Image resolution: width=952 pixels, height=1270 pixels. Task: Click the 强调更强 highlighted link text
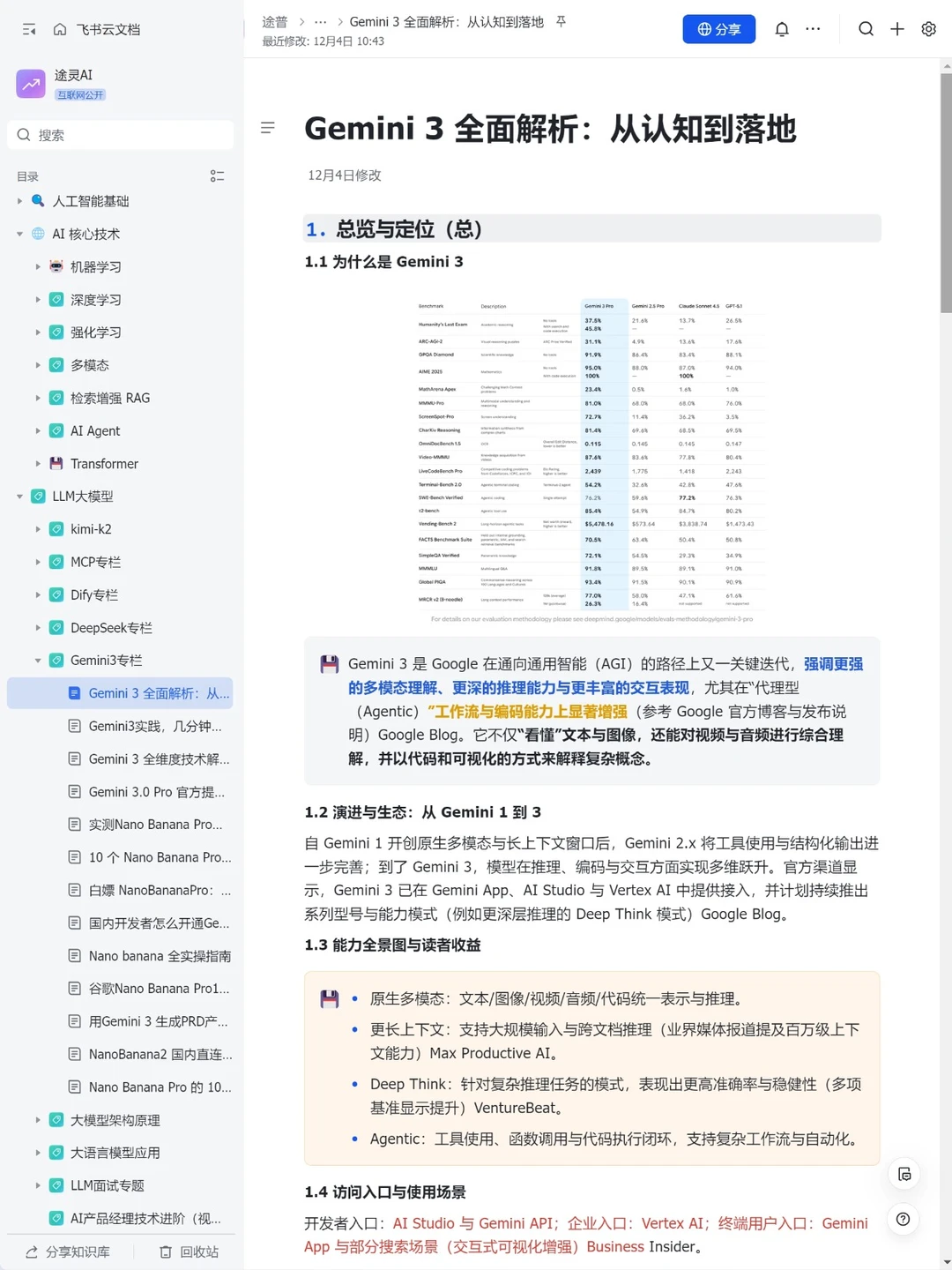click(x=833, y=664)
